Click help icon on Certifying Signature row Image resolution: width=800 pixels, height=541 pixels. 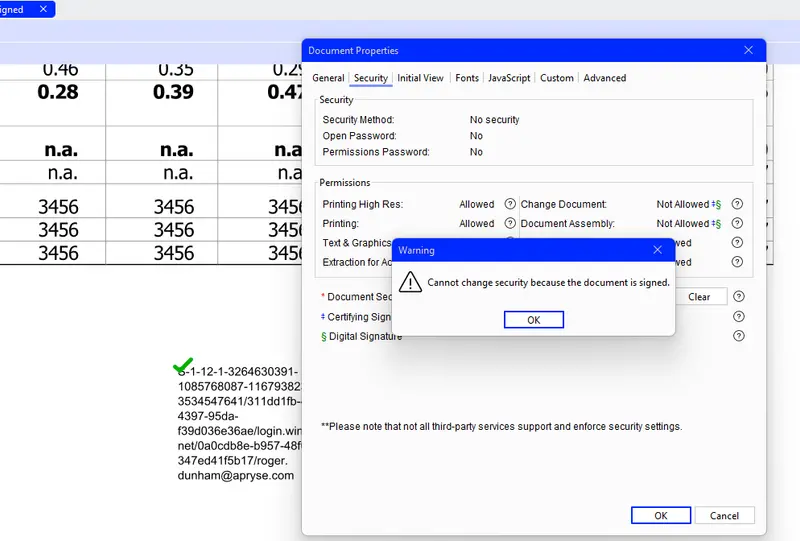(739, 316)
